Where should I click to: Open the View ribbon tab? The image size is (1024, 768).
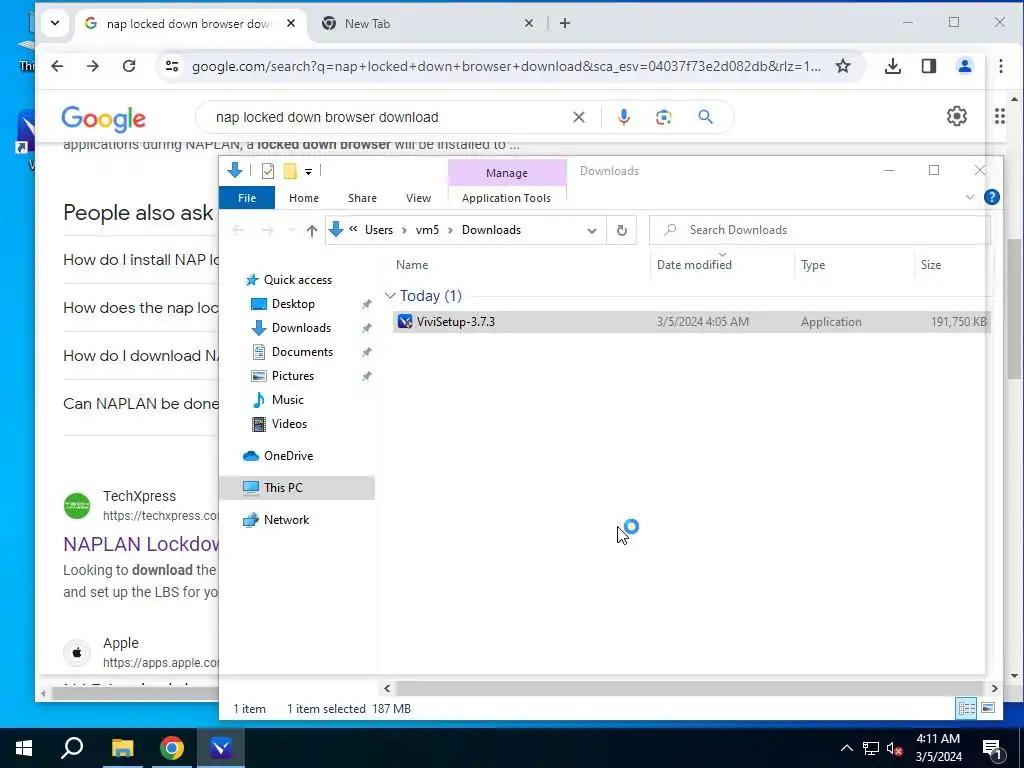418,198
